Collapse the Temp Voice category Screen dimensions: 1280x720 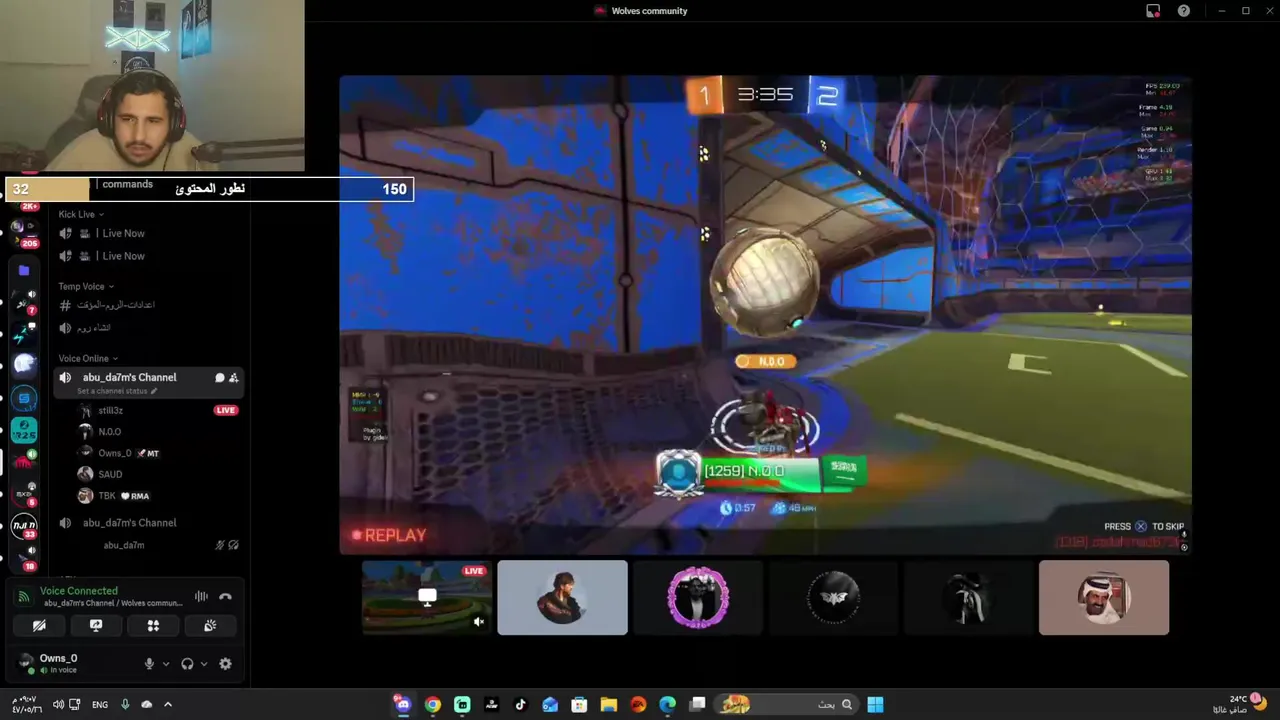(85, 286)
